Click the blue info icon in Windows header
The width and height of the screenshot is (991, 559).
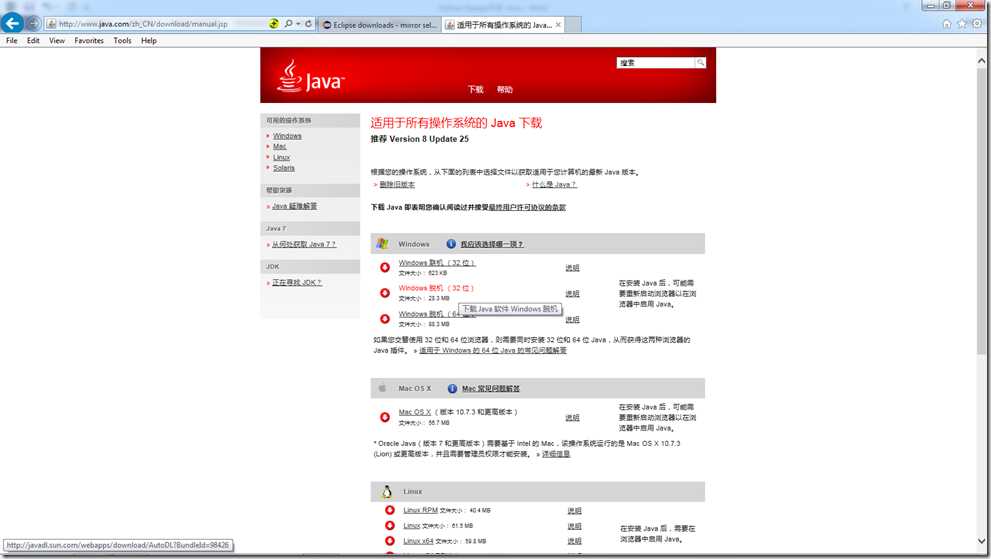pyautogui.click(x=451, y=244)
